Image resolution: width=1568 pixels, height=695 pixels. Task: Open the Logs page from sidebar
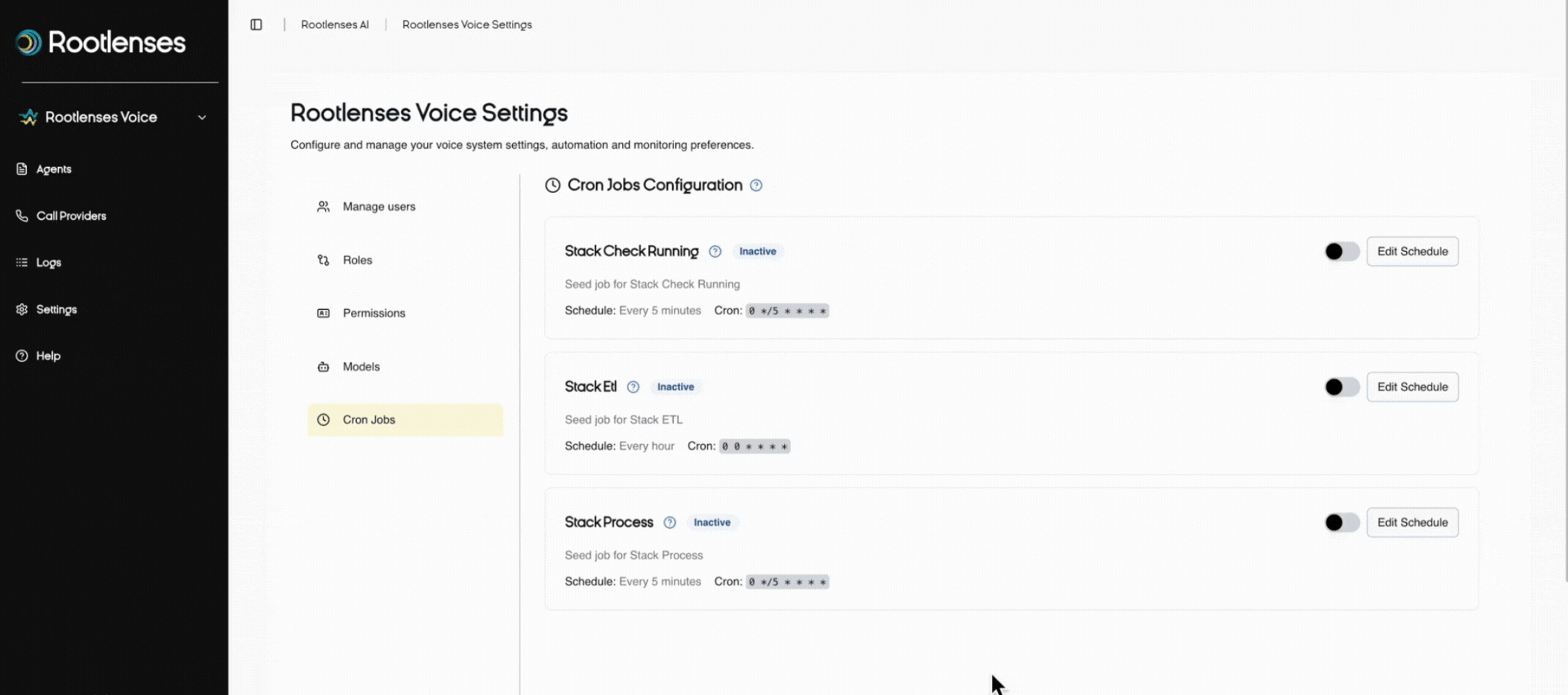48,263
